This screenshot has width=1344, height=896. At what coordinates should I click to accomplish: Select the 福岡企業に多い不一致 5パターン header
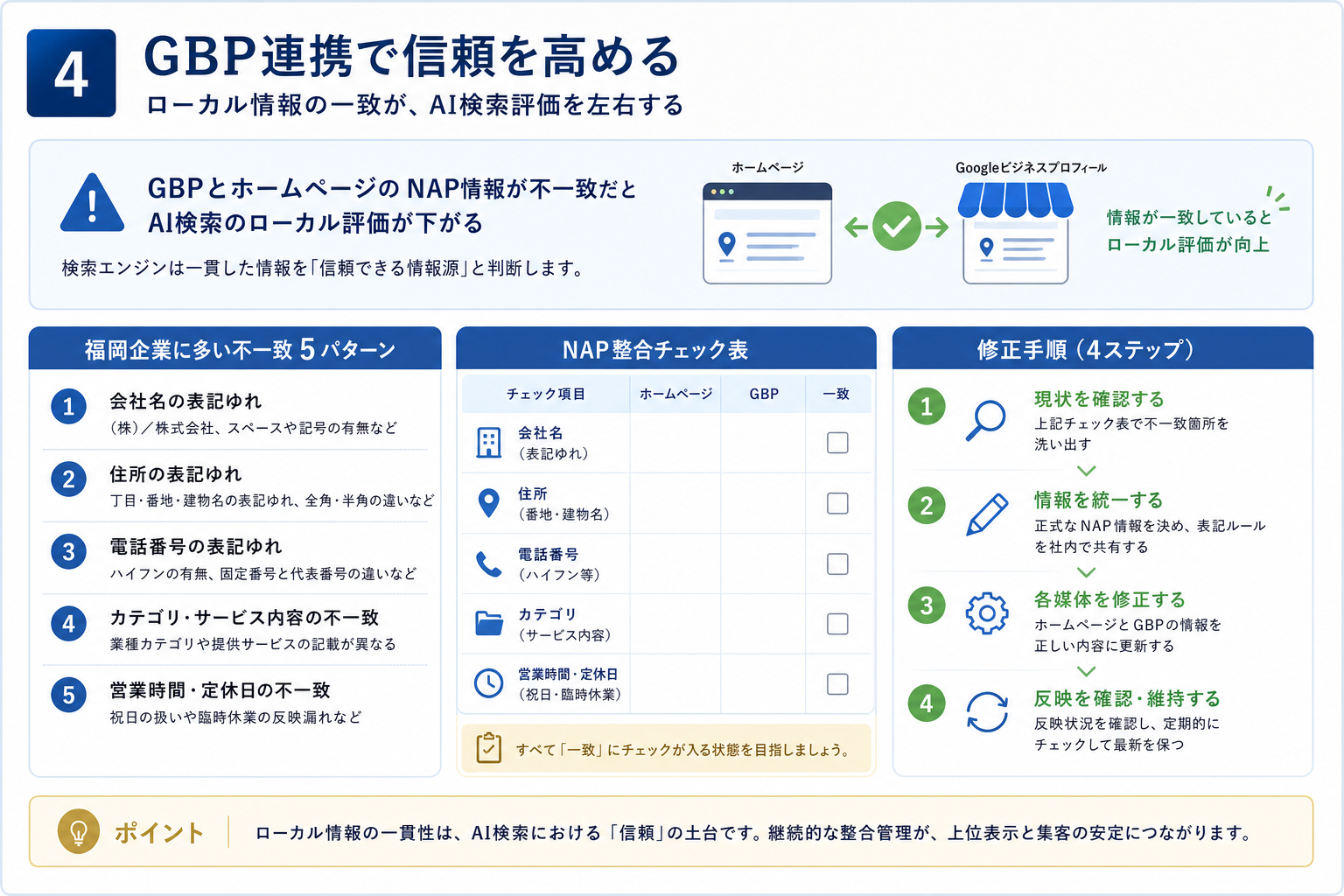coord(235,349)
